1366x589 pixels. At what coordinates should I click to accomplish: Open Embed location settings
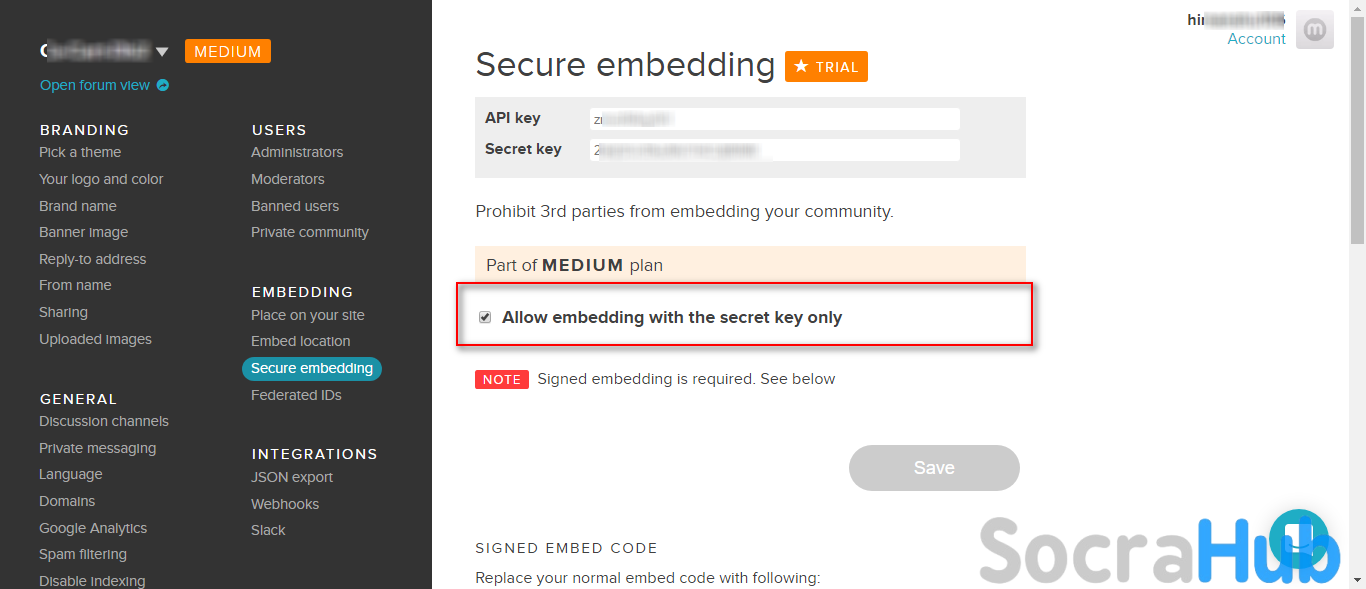pos(301,341)
